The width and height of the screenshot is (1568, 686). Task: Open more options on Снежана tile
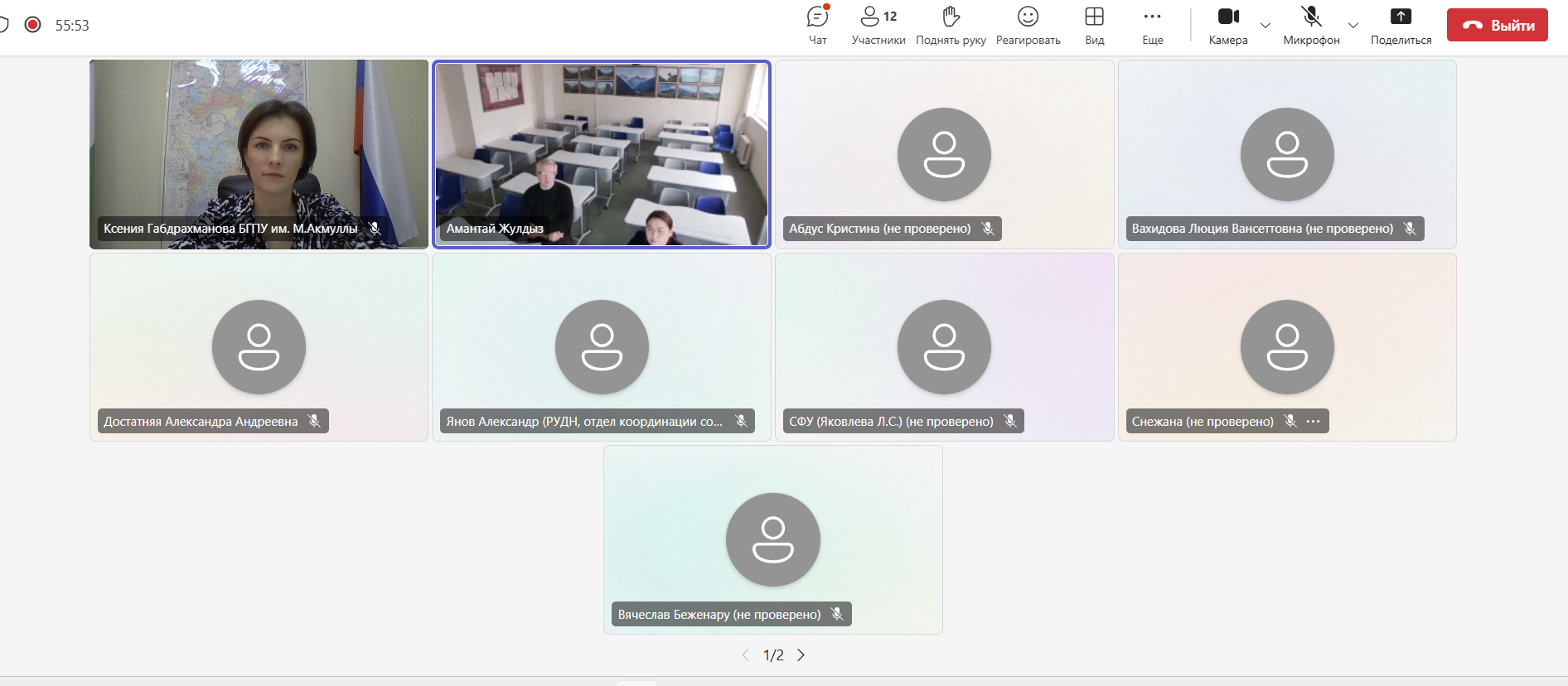pos(1313,422)
